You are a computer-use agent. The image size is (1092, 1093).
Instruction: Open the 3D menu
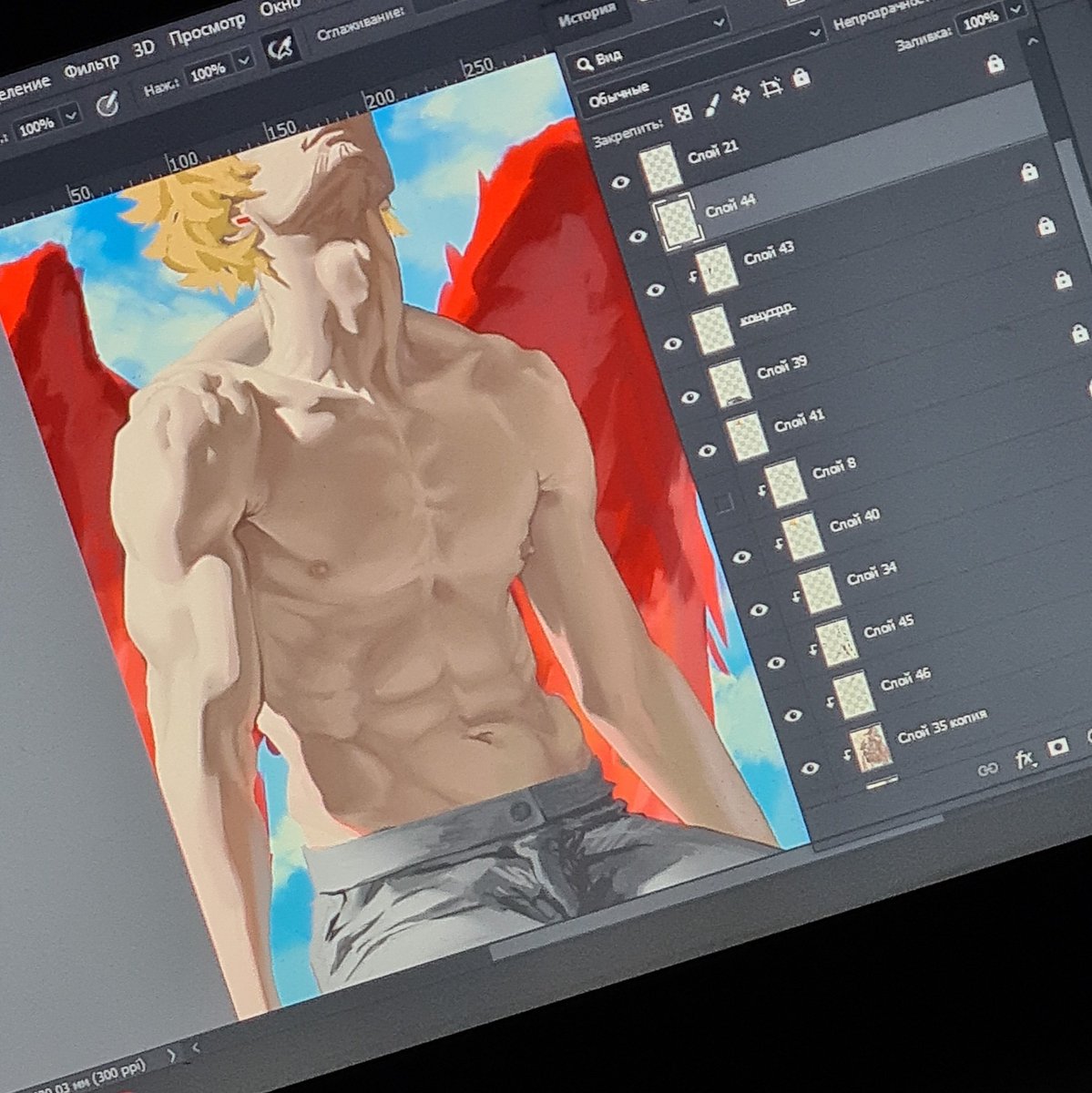144,49
